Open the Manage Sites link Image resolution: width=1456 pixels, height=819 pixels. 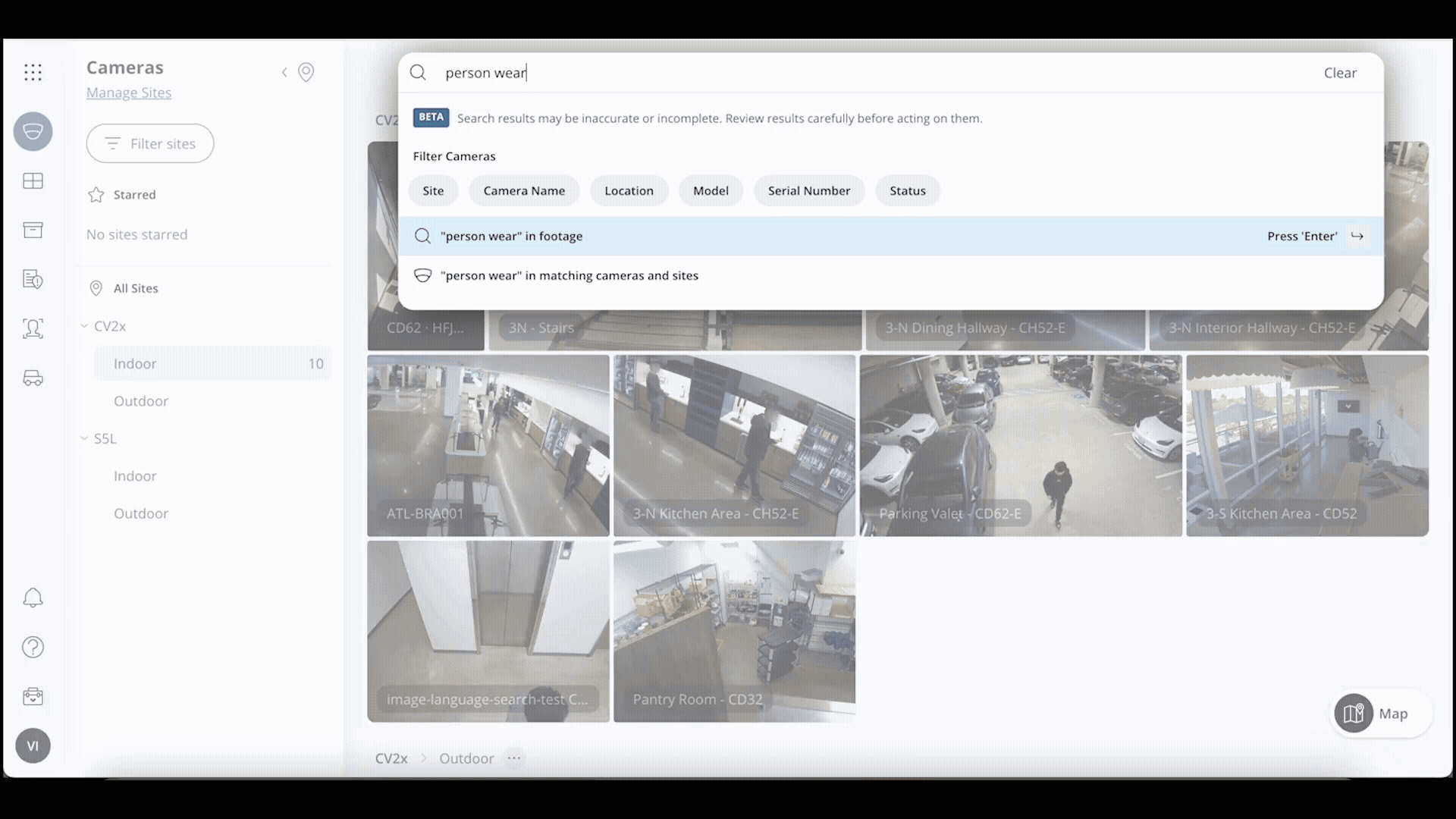coord(128,92)
